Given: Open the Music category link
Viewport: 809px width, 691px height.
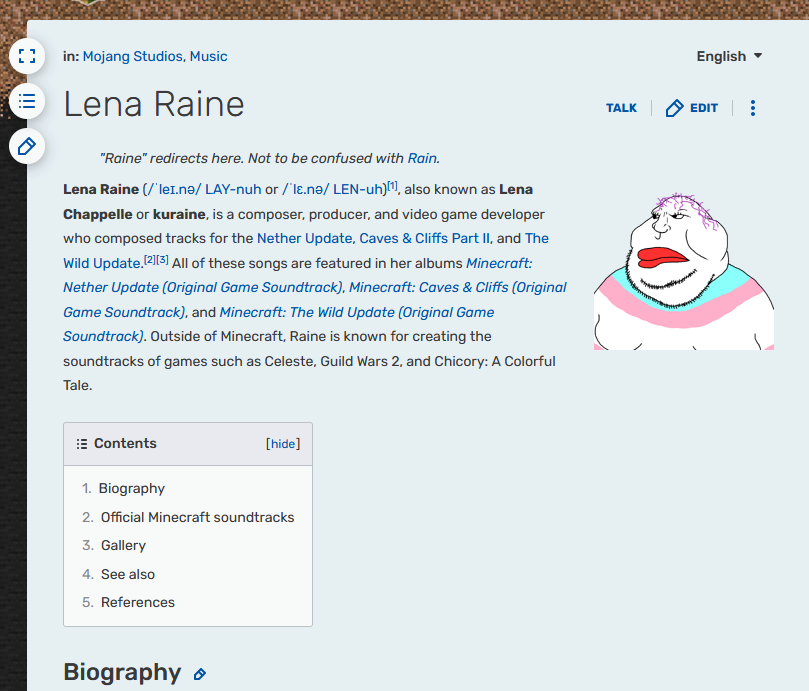Looking at the screenshot, I should [208, 56].
